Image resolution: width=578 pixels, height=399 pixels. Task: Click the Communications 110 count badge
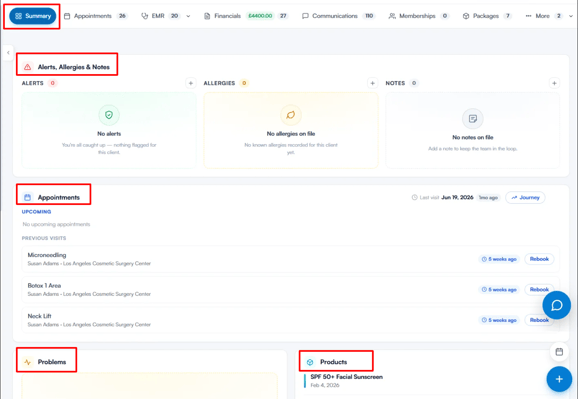pos(369,16)
